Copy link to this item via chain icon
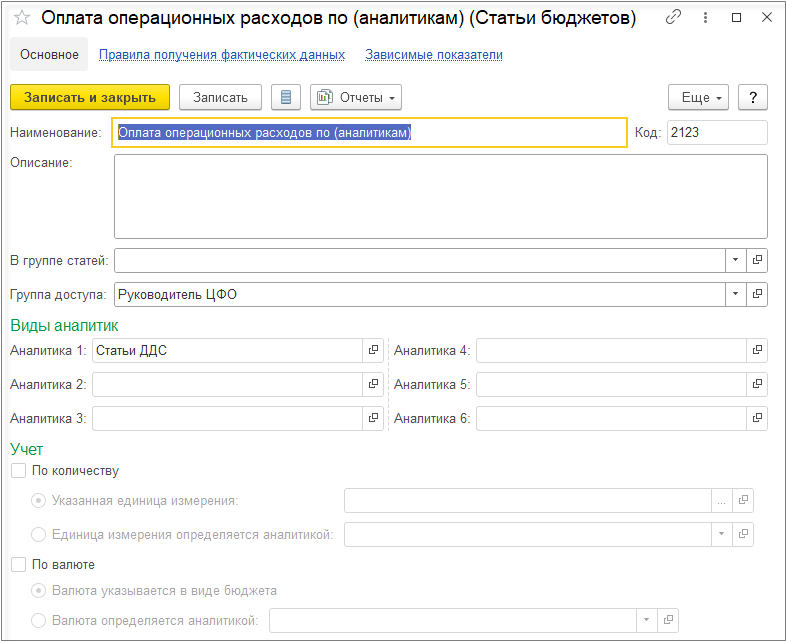The image size is (786, 641). point(673,18)
